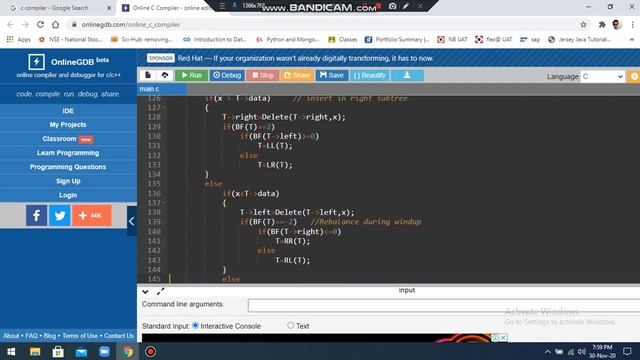640x360 pixels.
Task: Open the Terms of Use footer link
Action: 80,336
